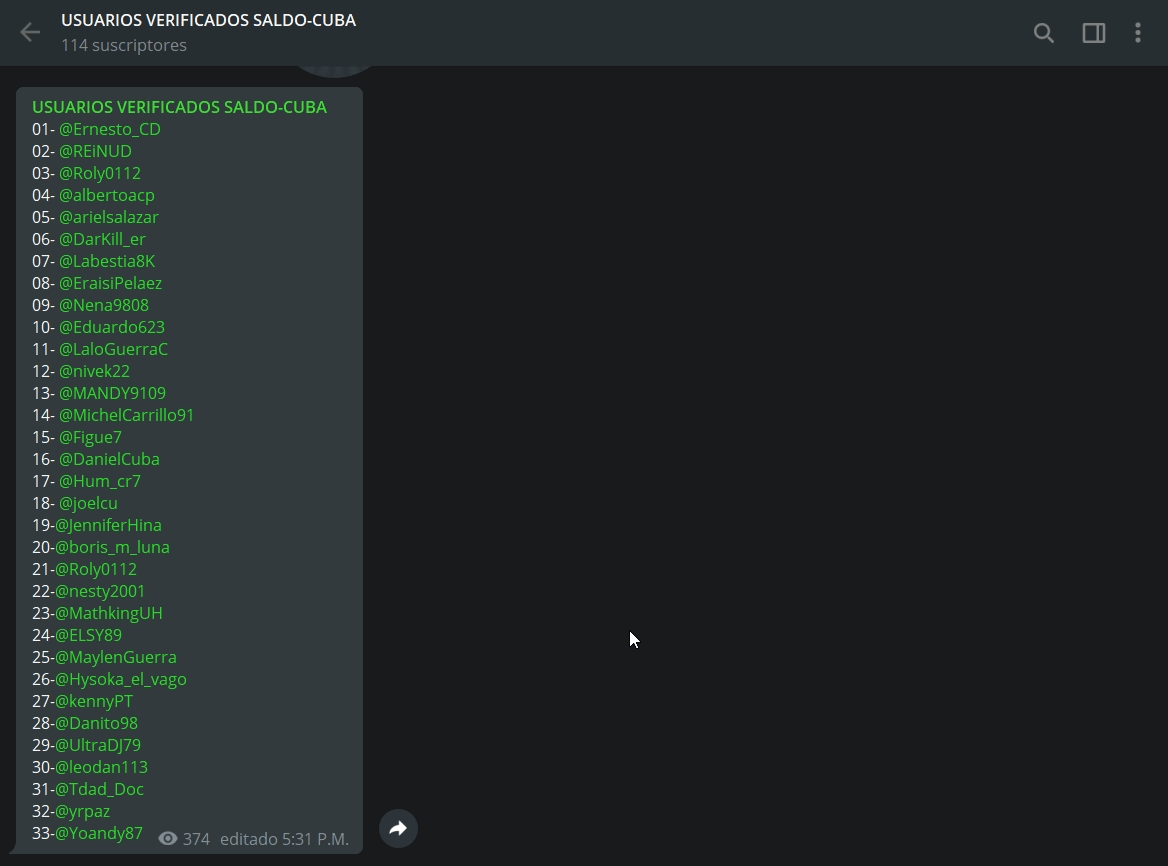Open the @REiNUD mention
This screenshot has width=1168, height=866.
point(95,151)
